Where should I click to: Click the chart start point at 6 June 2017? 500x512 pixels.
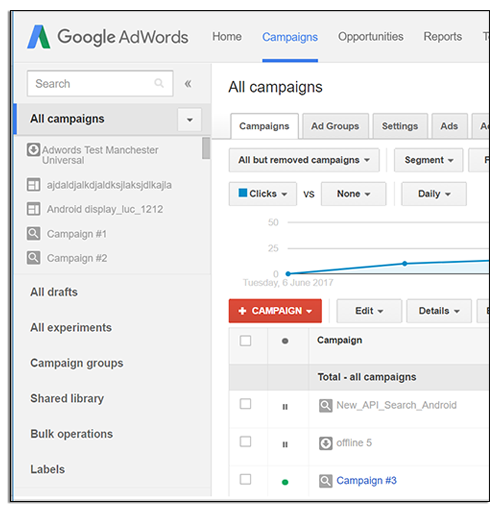pyautogui.click(x=288, y=274)
